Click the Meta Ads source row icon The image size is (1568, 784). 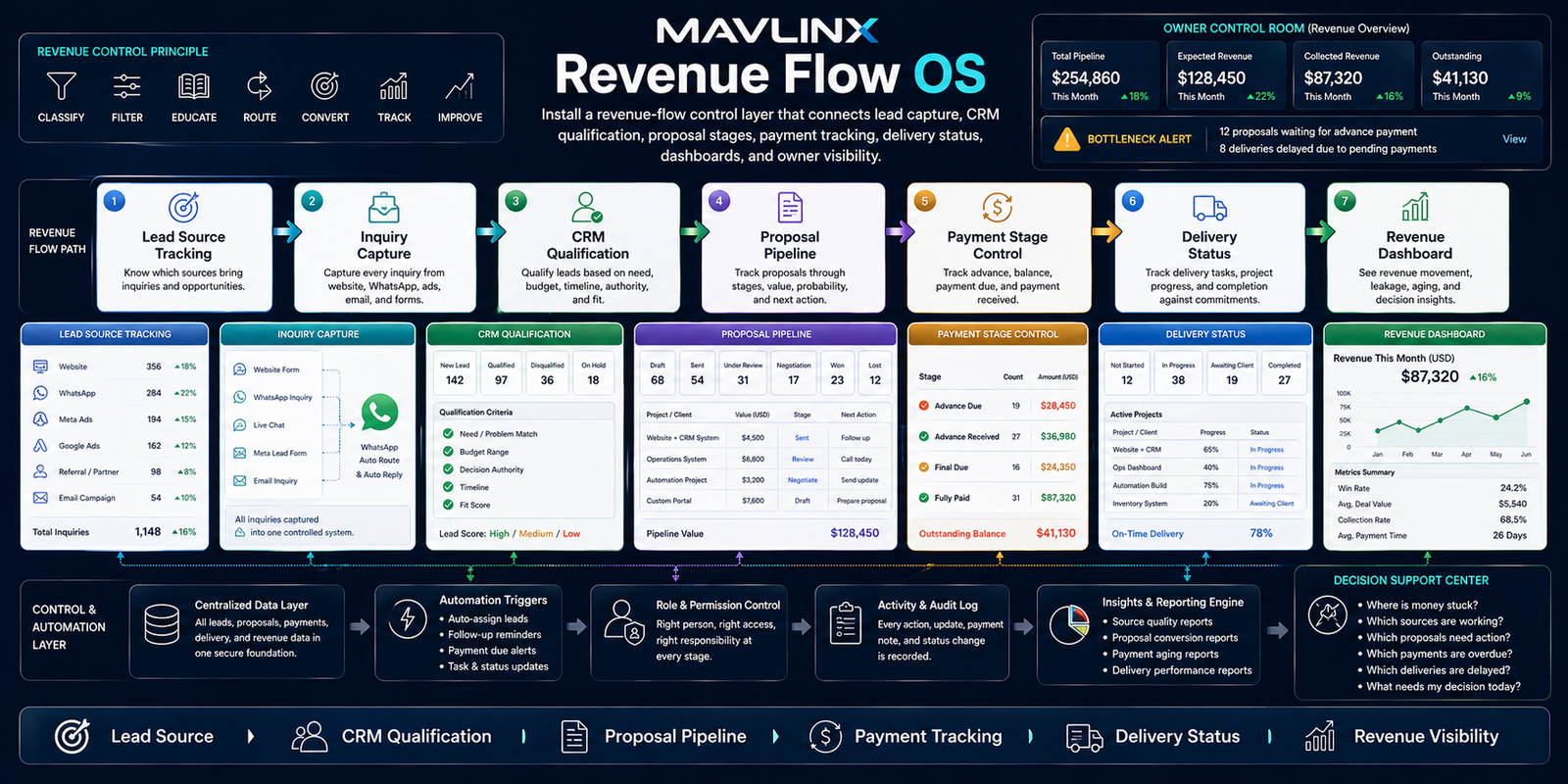click(40, 418)
